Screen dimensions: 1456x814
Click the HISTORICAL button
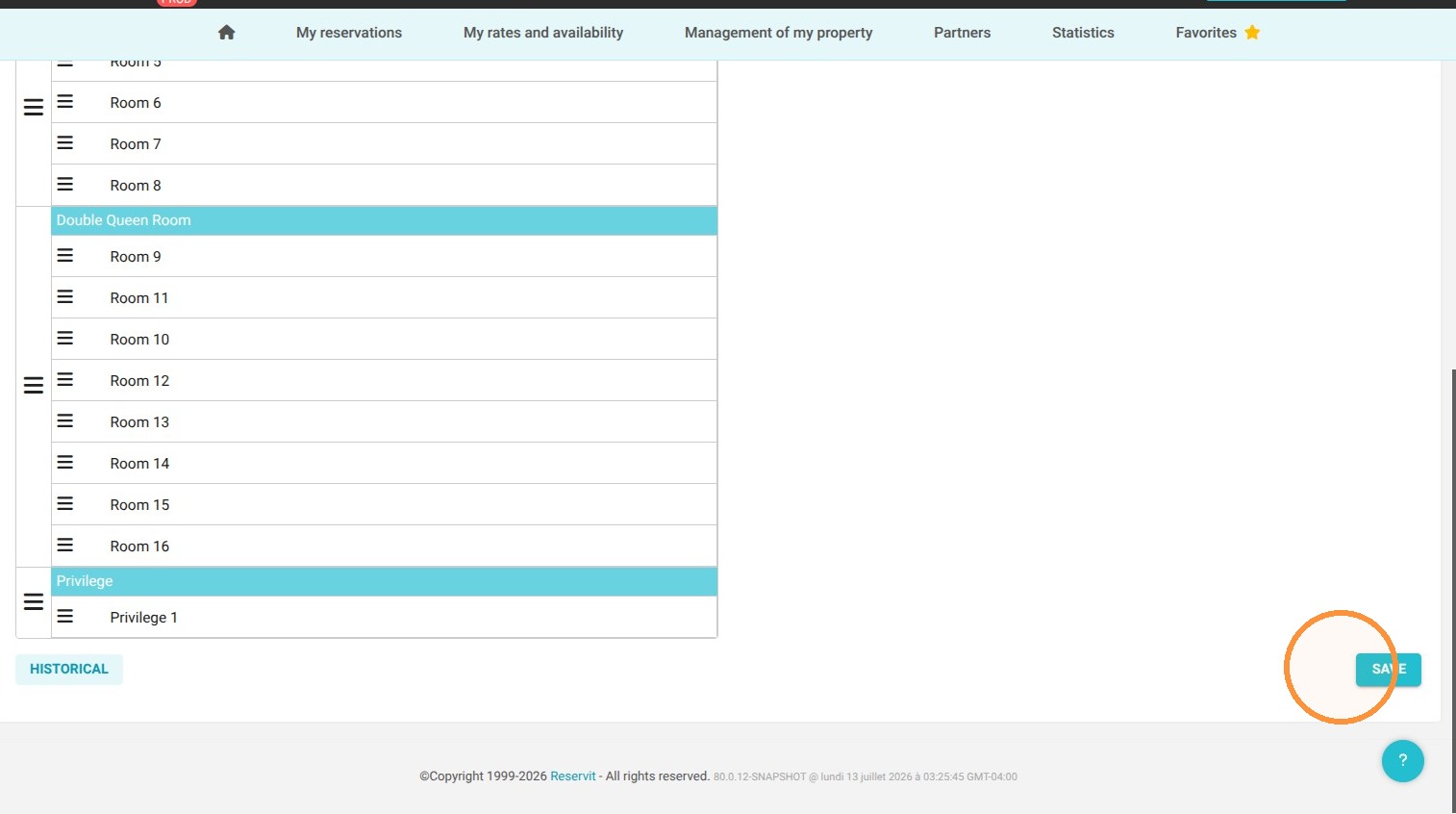coord(69,669)
